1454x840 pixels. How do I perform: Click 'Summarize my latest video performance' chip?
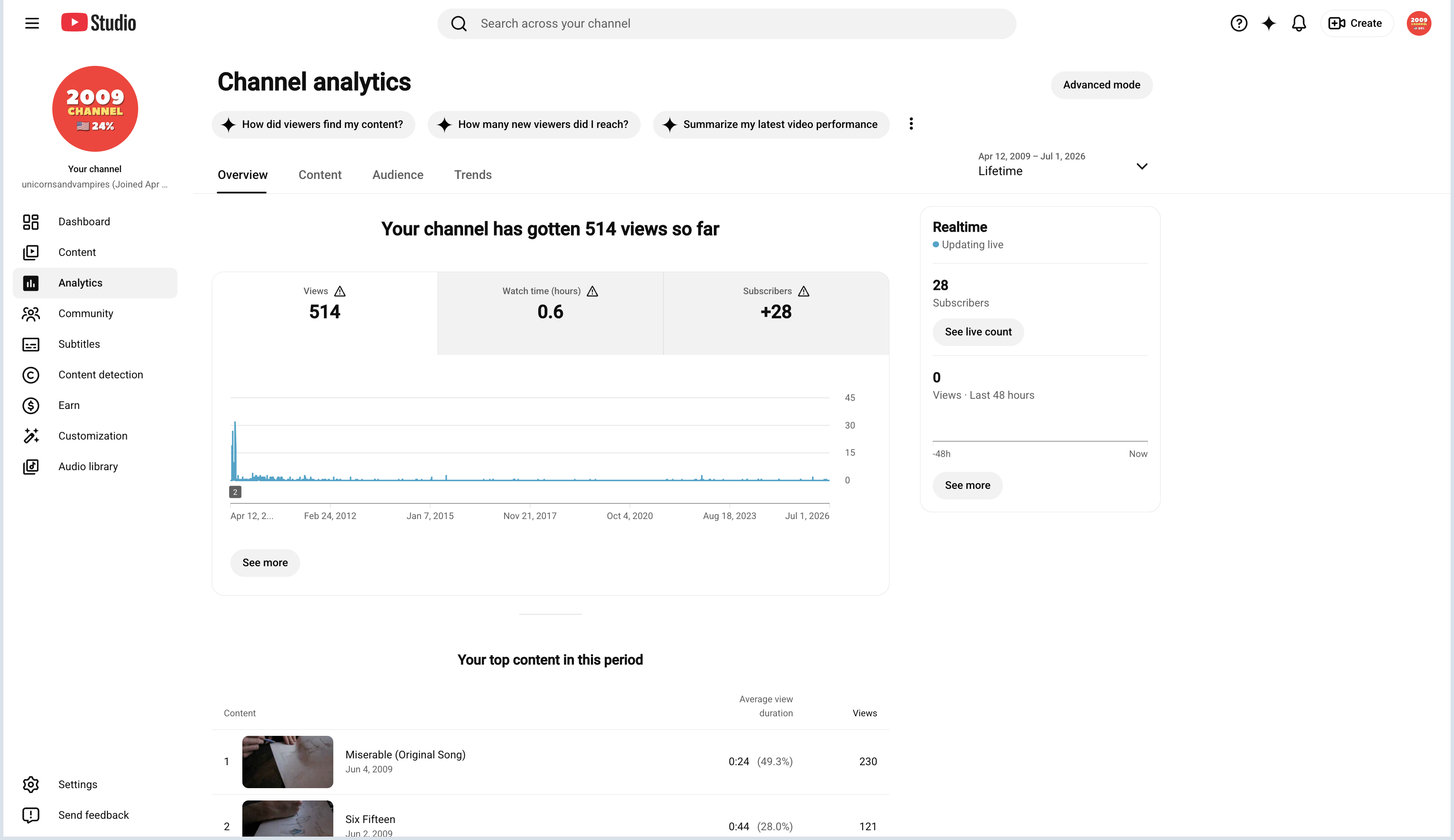click(771, 125)
